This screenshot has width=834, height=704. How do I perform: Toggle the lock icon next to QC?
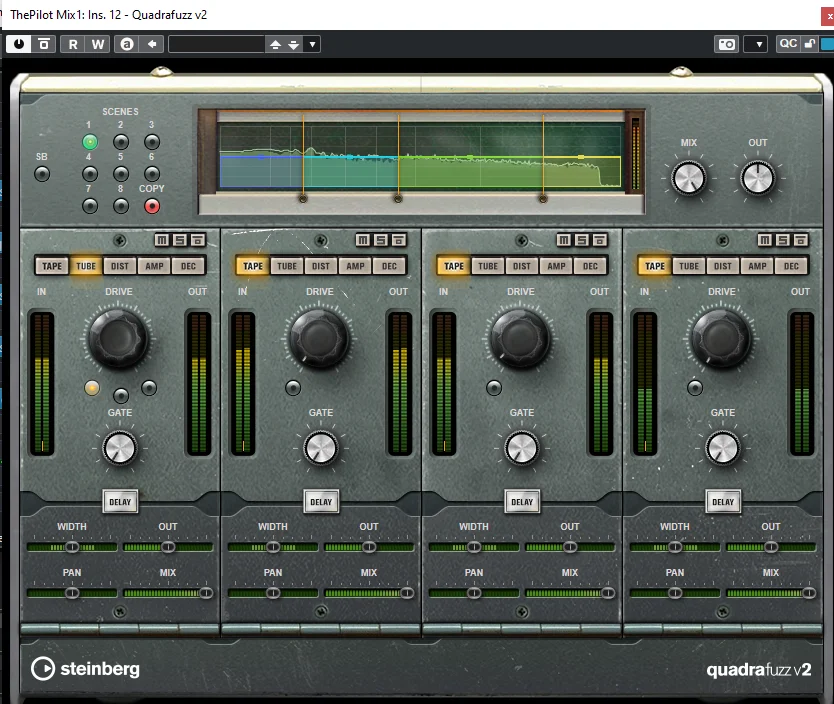point(810,44)
